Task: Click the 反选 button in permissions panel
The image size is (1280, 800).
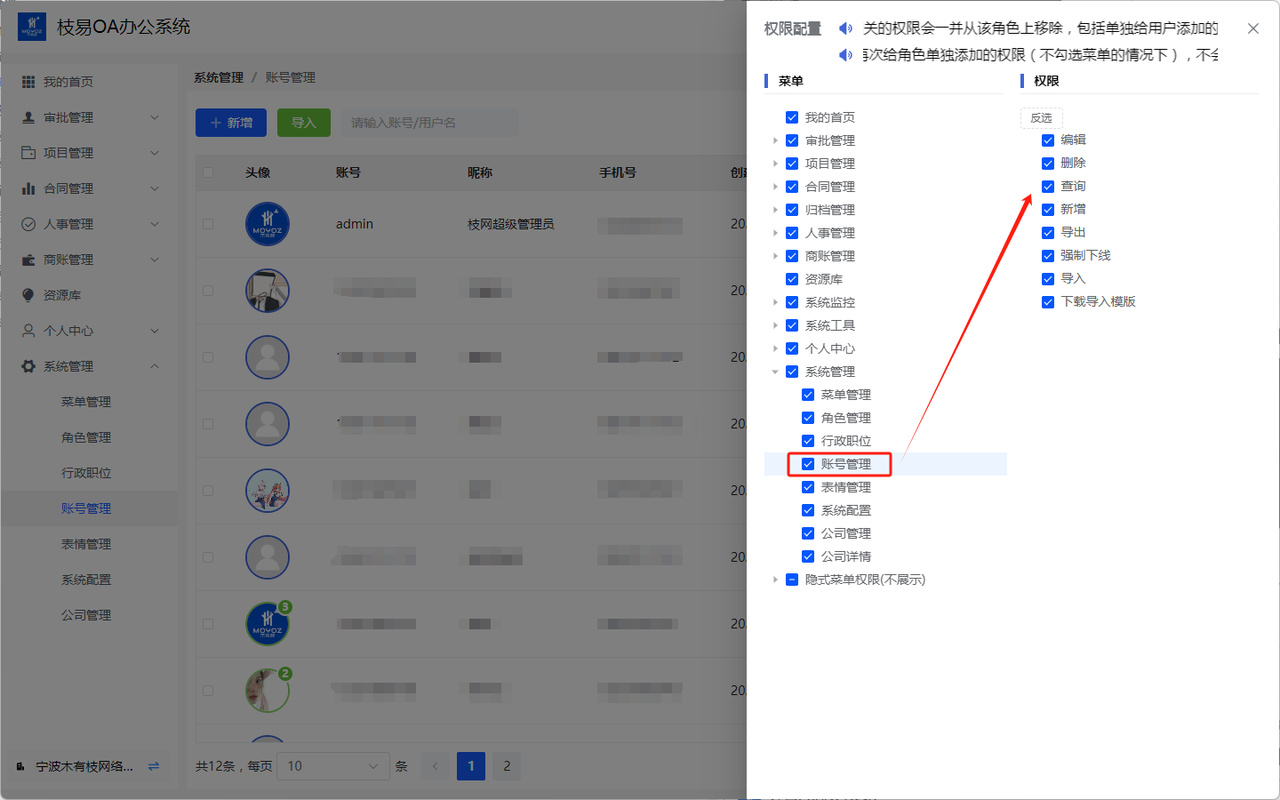Action: (1041, 118)
